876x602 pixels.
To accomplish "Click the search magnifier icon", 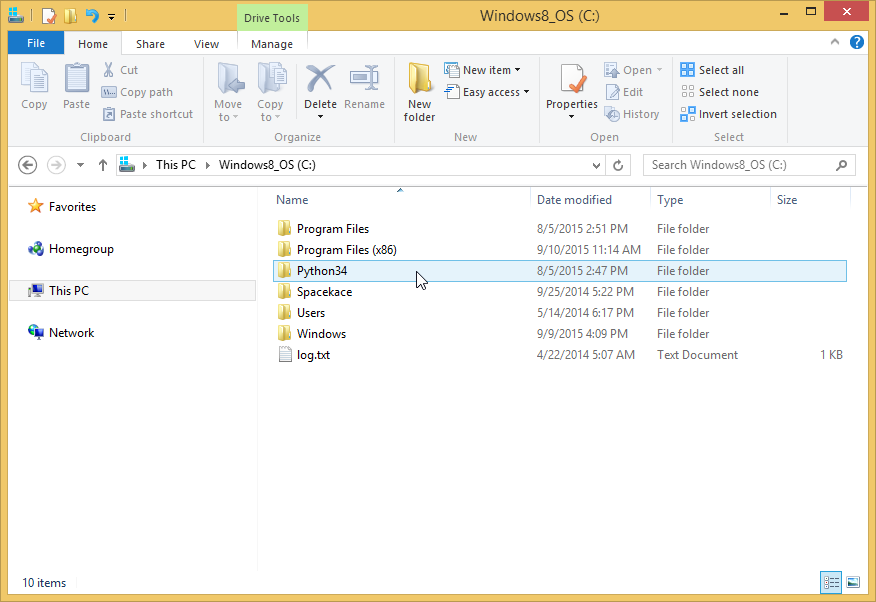I will pos(841,165).
